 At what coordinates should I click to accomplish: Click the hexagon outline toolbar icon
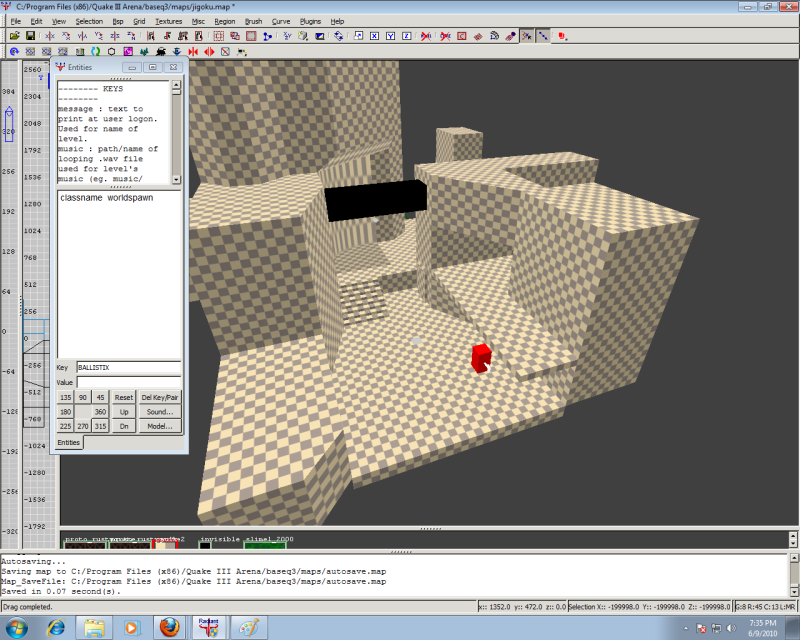(112, 52)
